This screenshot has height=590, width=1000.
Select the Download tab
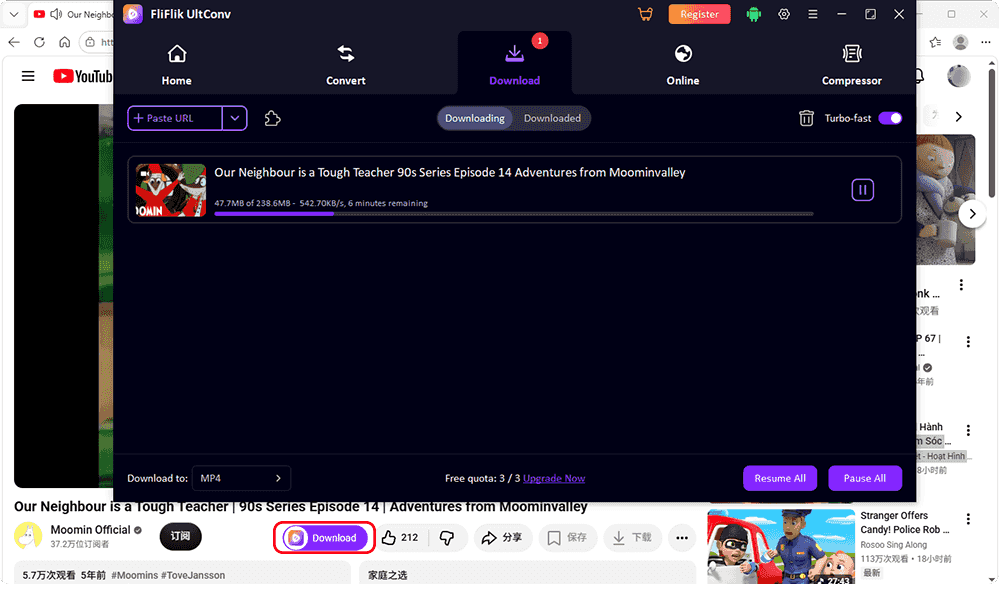tap(514, 64)
